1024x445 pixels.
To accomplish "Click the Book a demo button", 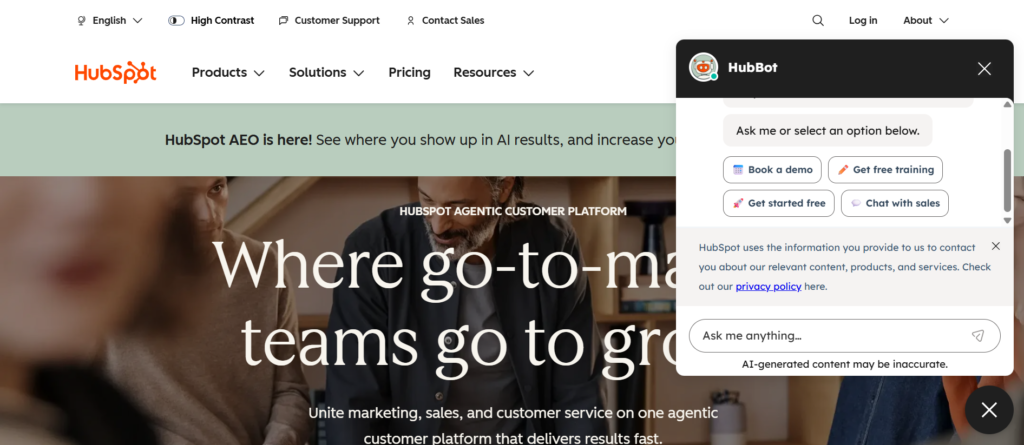I will (772, 170).
